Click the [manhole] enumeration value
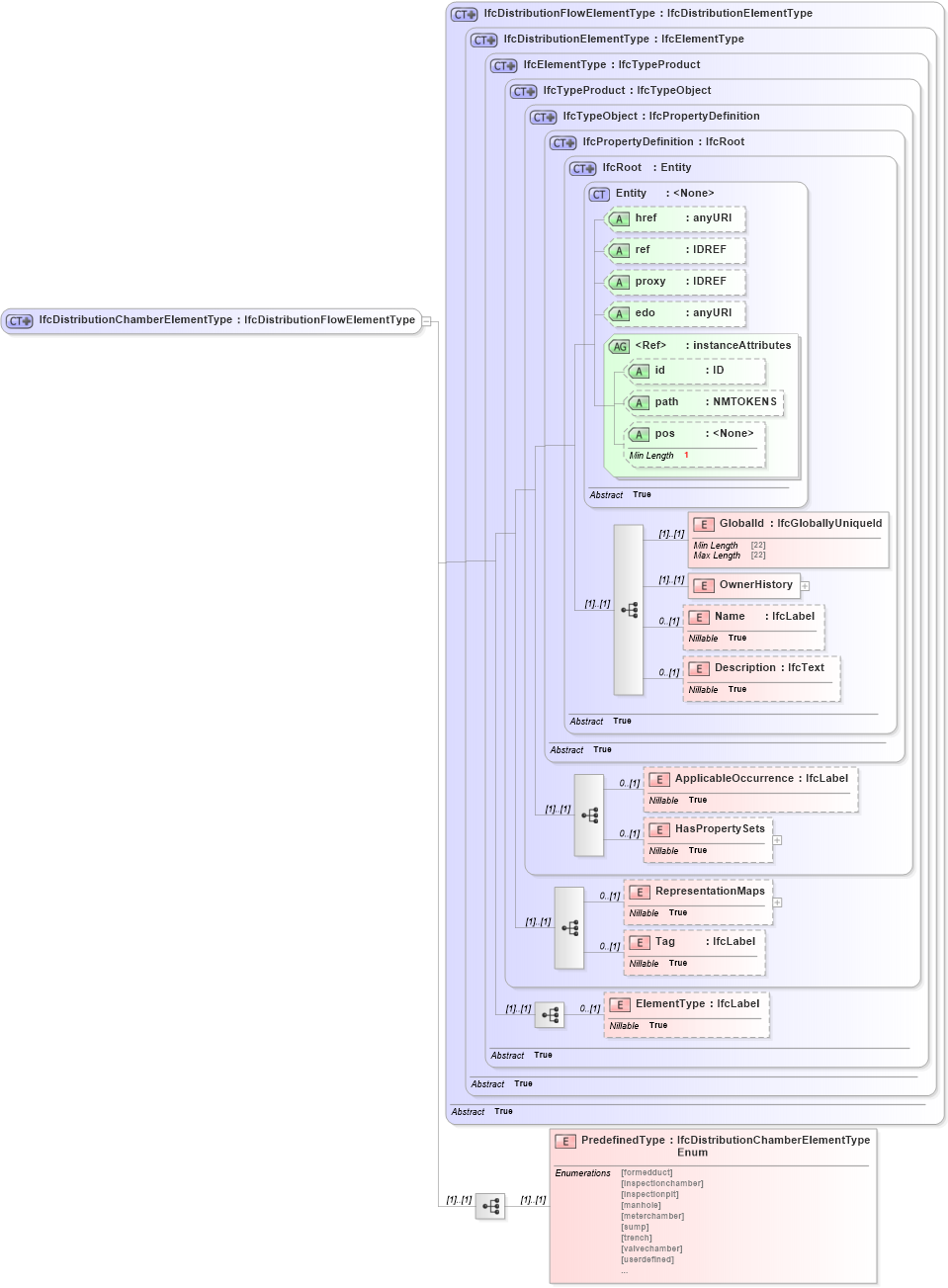Screen dimensions: 948x1288 [x=641, y=1205]
